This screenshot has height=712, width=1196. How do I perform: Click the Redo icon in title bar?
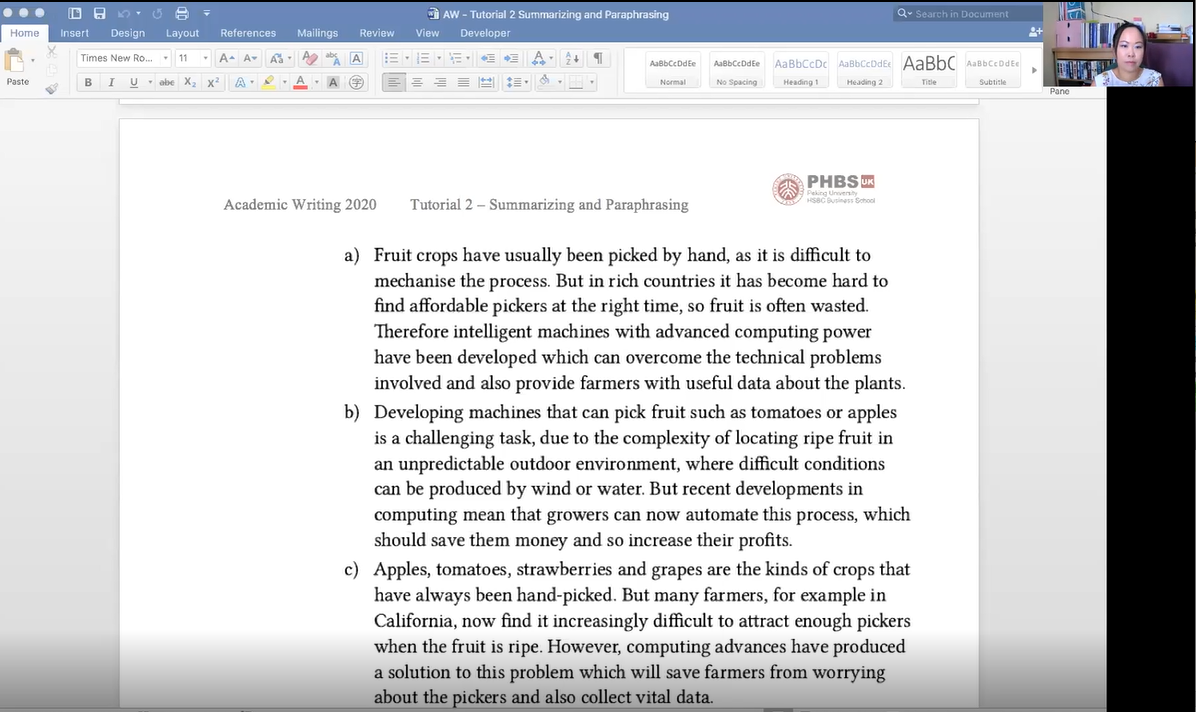(157, 13)
